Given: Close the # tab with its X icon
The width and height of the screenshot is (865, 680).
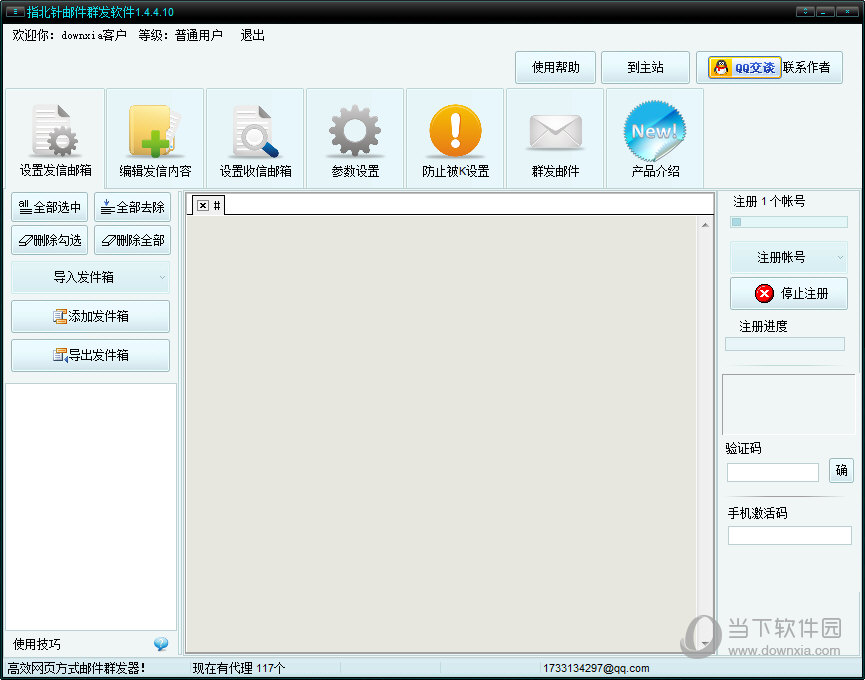Looking at the screenshot, I should pyautogui.click(x=203, y=206).
